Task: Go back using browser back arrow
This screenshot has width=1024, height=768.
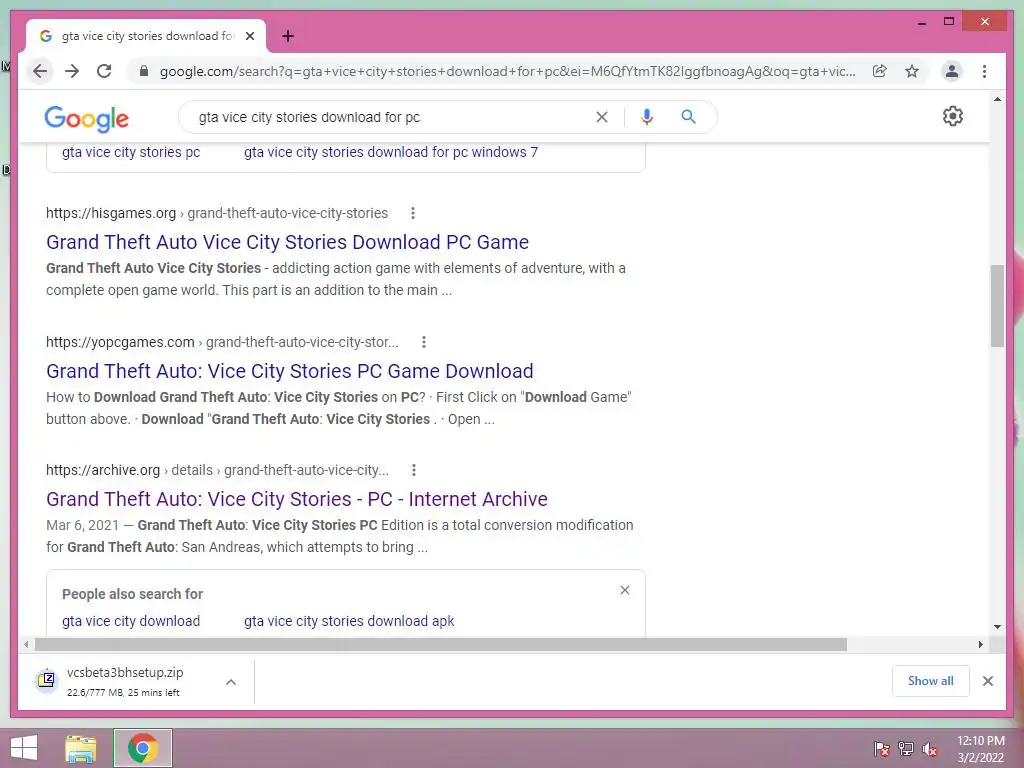Action: (x=40, y=71)
